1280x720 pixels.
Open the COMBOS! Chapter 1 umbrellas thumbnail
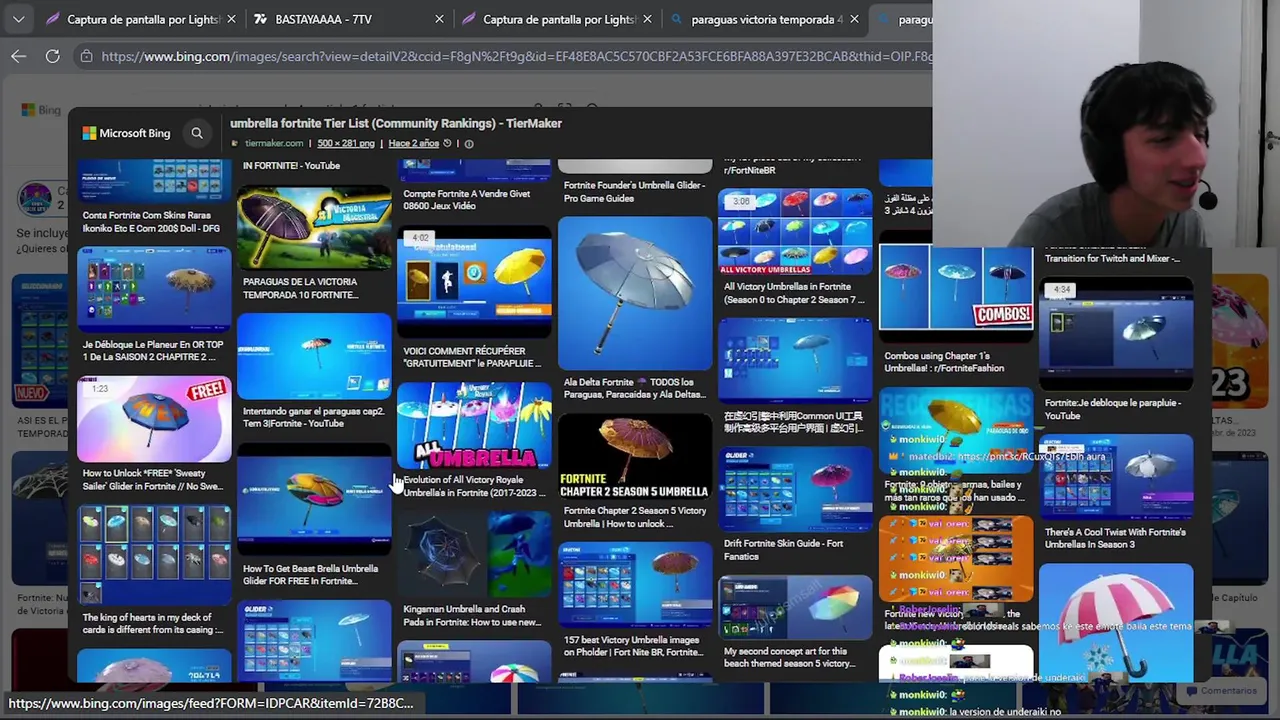pos(956,289)
